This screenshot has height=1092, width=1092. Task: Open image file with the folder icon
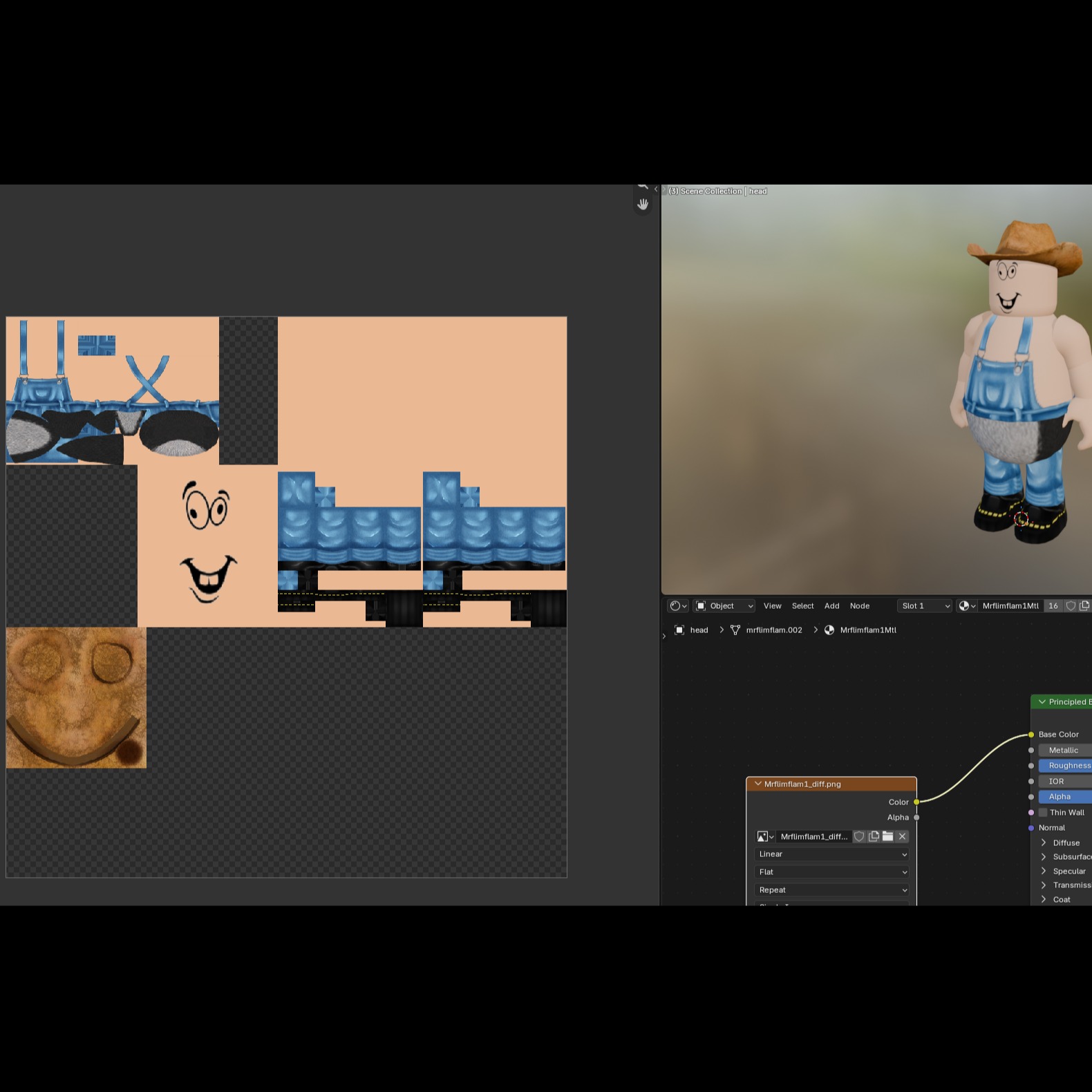[888, 837]
